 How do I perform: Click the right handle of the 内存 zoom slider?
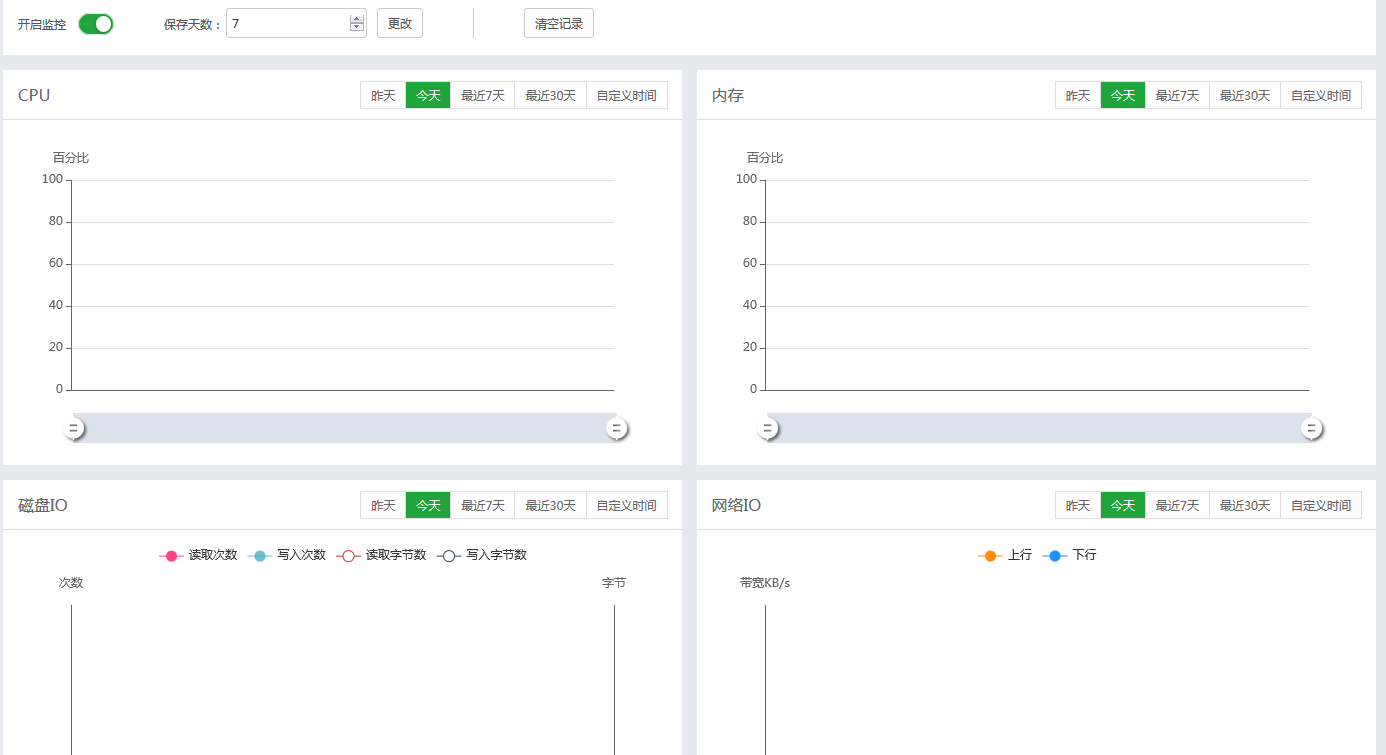pos(1310,427)
